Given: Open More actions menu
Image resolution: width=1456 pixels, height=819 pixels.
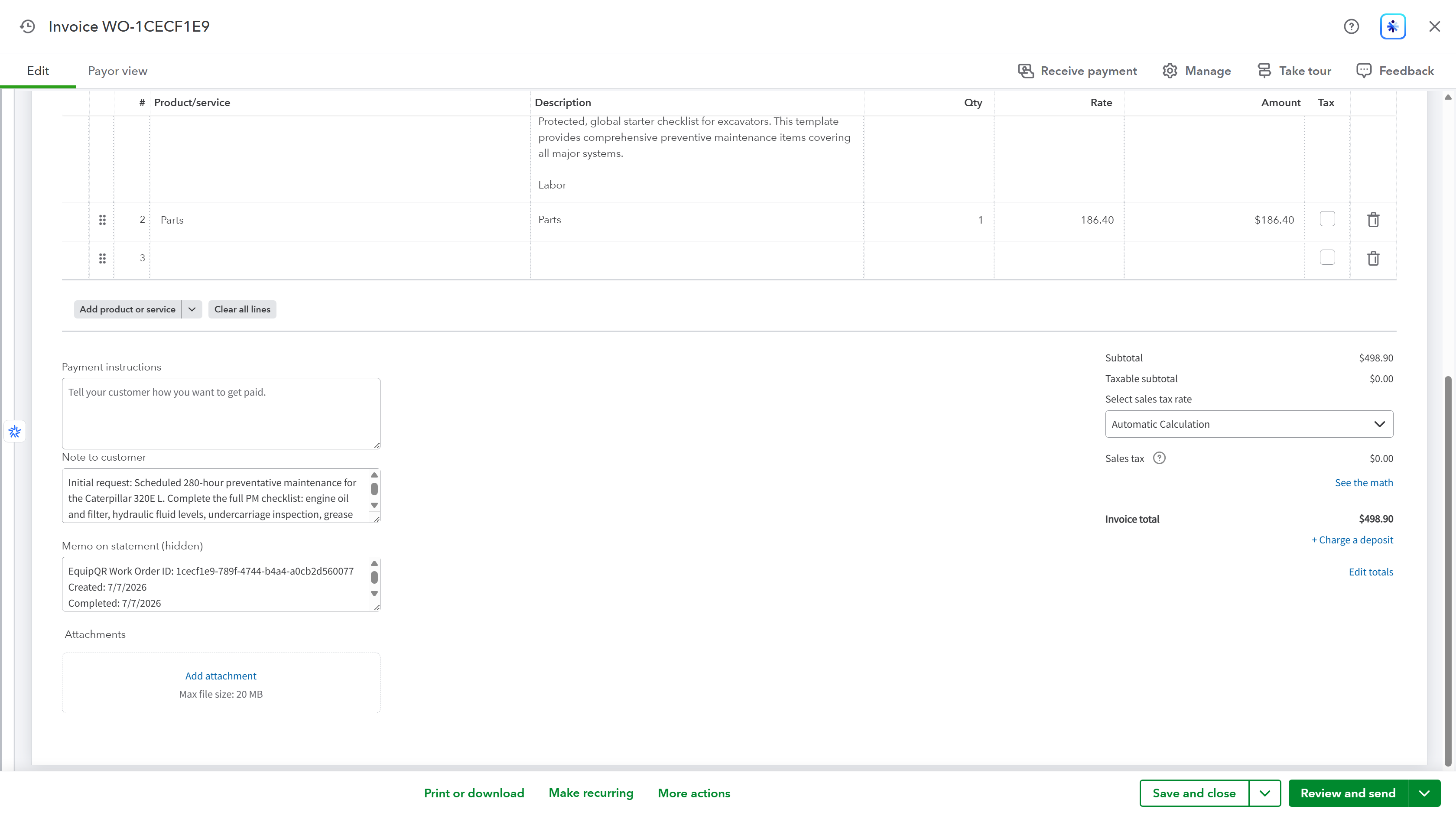Looking at the screenshot, I should pyautogui.click(x=693, y=793).
